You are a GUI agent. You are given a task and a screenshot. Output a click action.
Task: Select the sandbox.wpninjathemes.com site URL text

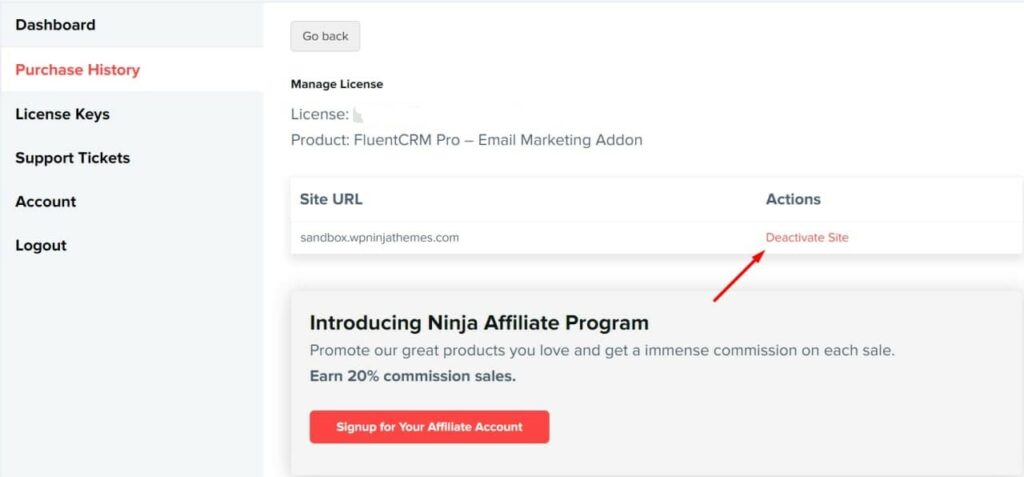point(379,238)
